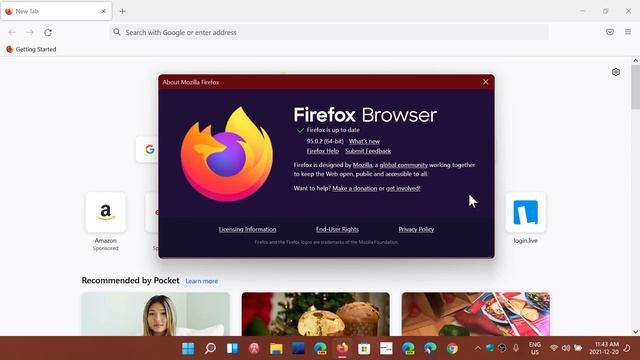Screen dimensions: 640x360
Task: Launch Google Chrome from the taskbar
Action: pos(452,348)
